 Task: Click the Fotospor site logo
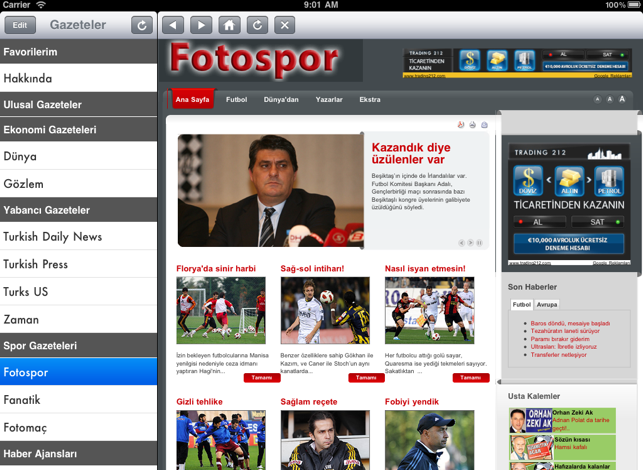click(254, 60)
